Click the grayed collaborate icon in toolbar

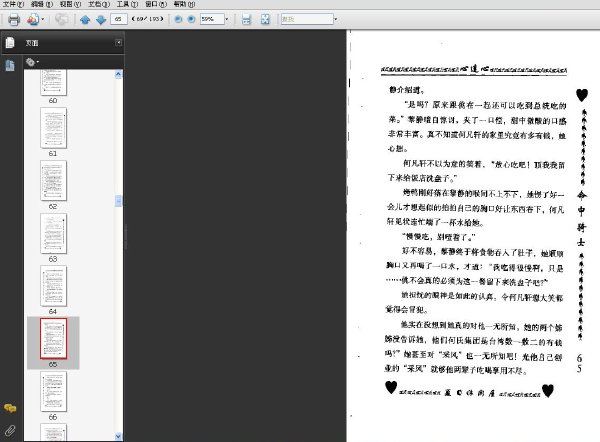(61, 19)
